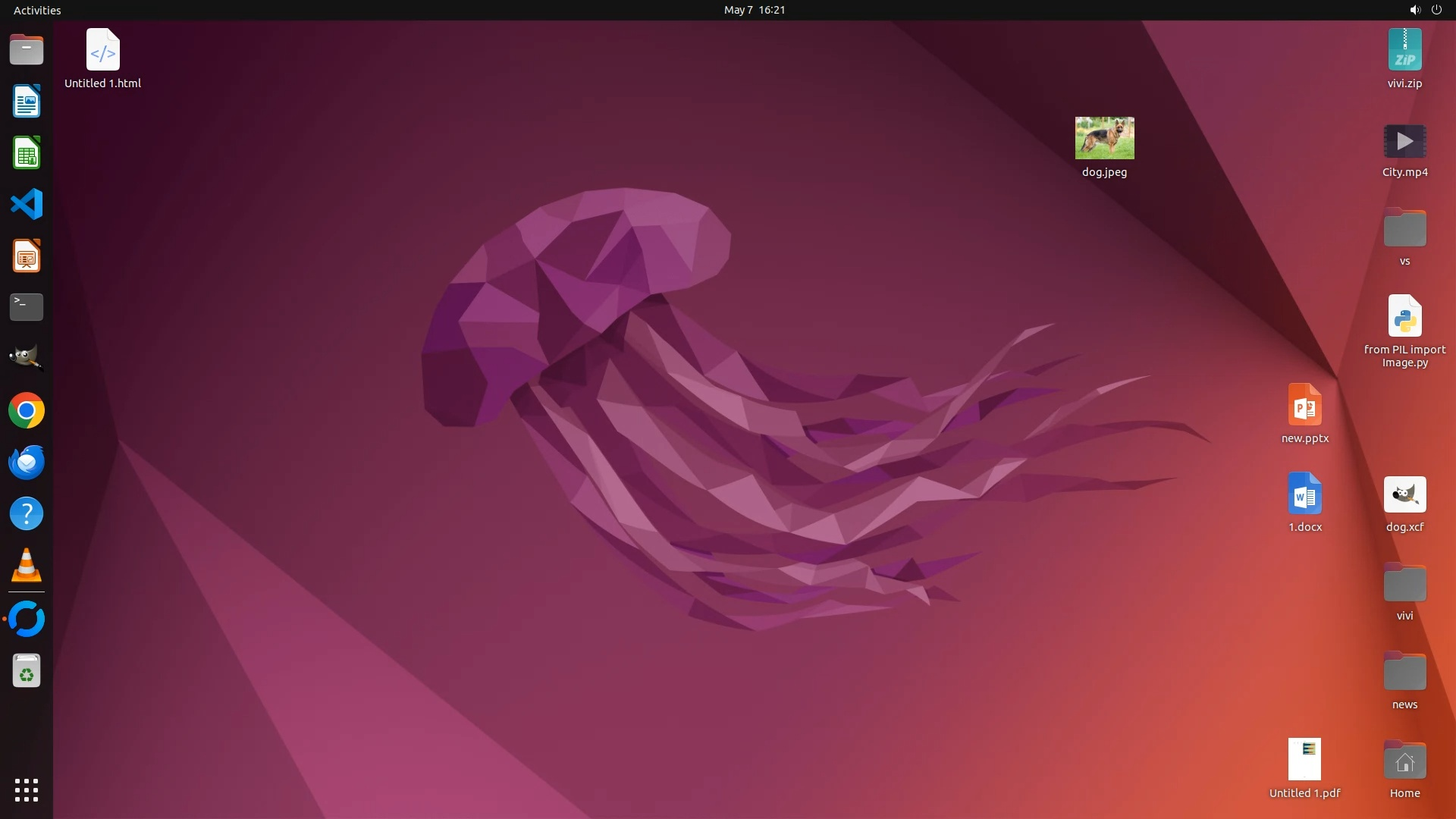Open the date and time menu
This screenshot has height=819, width=1456.
pyautogui.click(x=754, y=10)
